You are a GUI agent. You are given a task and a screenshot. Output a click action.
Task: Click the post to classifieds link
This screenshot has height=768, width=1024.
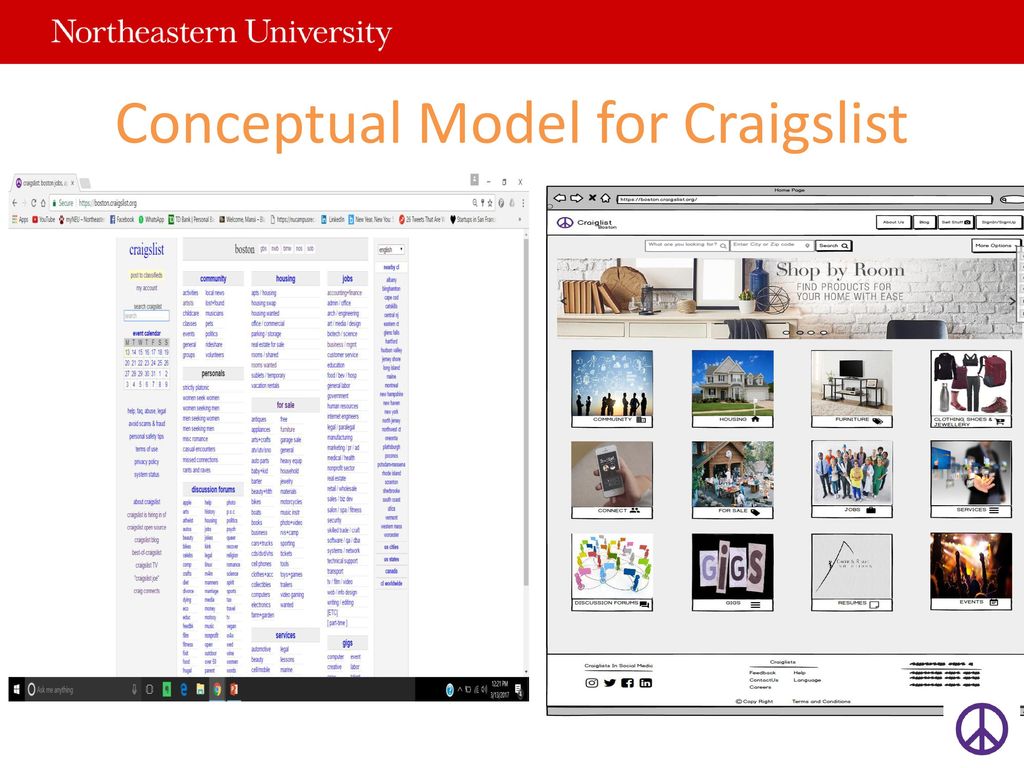pos(147,276)
